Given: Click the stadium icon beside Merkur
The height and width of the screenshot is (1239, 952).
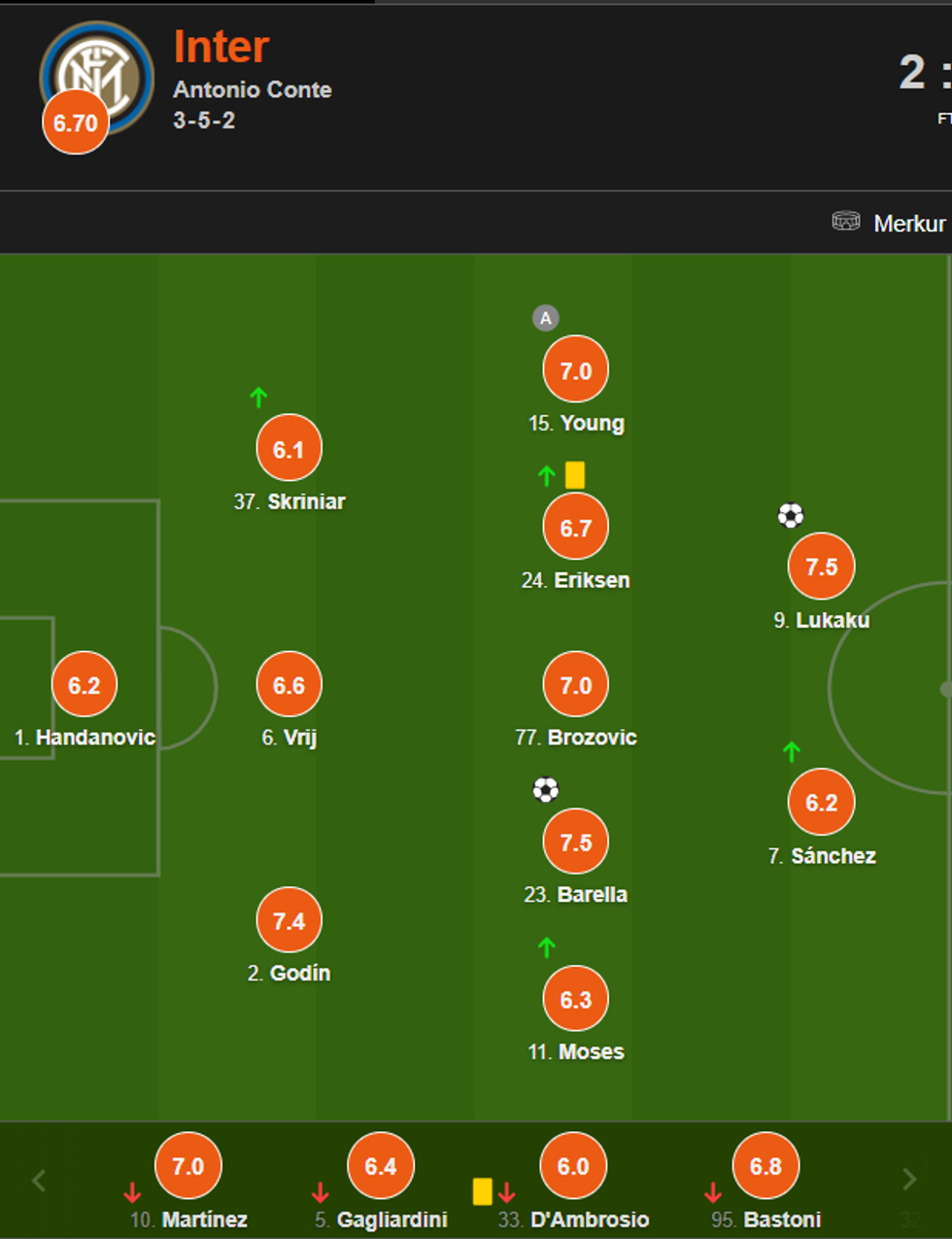Looking at the screenshot, I should 846,222.
